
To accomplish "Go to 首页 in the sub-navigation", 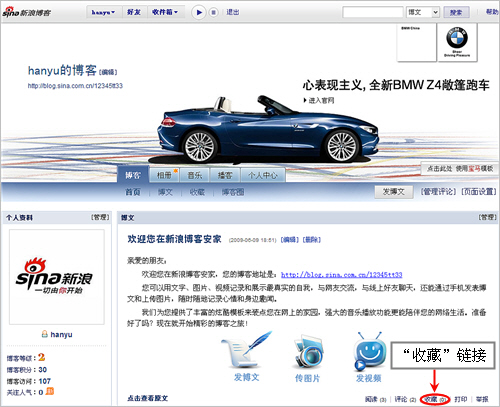I will coord(132,192).
